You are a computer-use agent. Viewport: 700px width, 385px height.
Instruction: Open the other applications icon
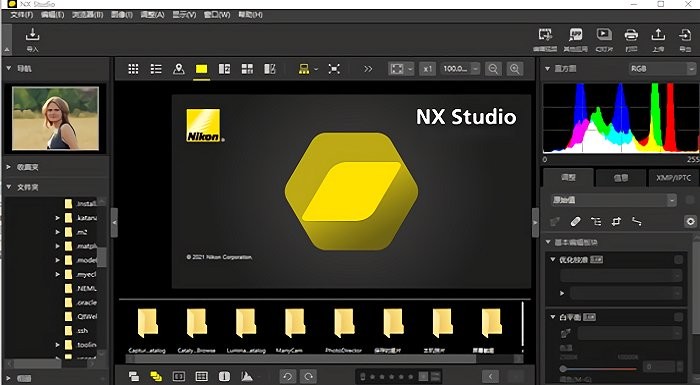[575, 35]
